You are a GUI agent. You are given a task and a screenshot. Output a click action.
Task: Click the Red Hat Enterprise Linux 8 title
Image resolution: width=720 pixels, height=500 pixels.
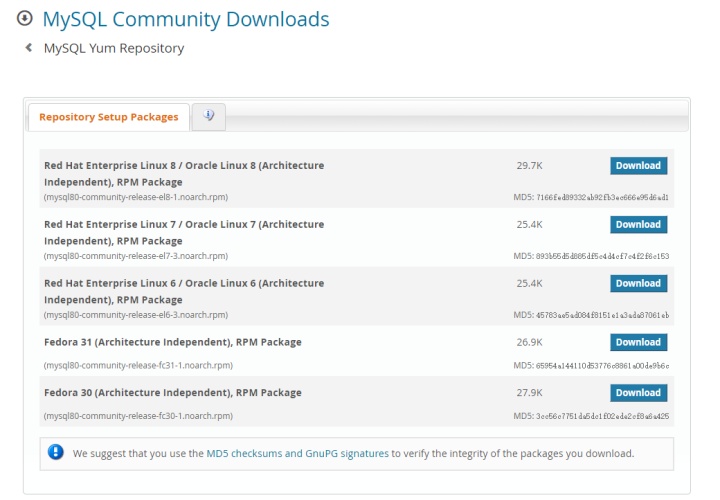pyautogui.click(x=184, y=174)
